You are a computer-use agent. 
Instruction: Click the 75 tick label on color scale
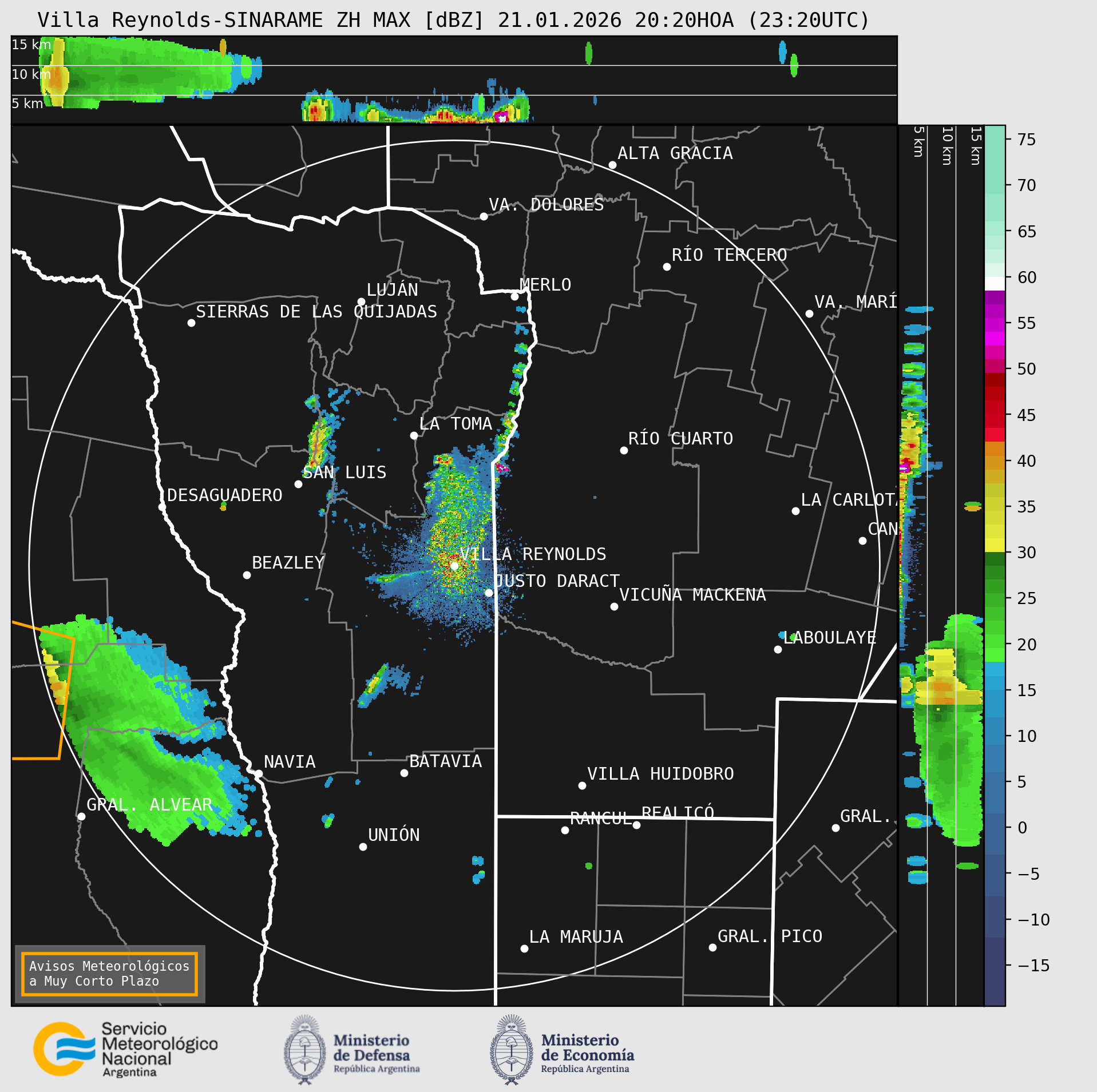[x=1027, y=140]
